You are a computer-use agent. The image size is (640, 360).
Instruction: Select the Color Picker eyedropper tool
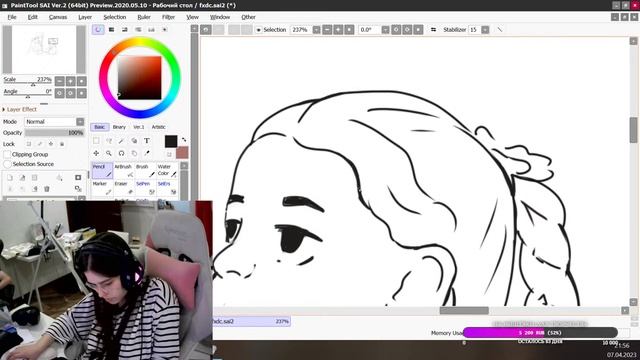click(147, 153)
